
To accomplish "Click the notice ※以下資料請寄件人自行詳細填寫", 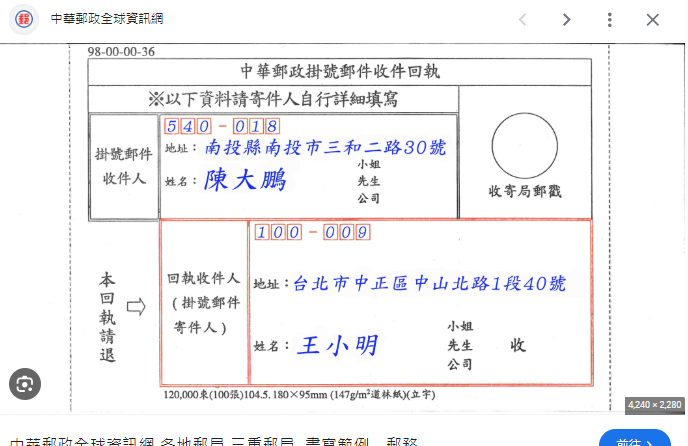I will click(273, 99).
